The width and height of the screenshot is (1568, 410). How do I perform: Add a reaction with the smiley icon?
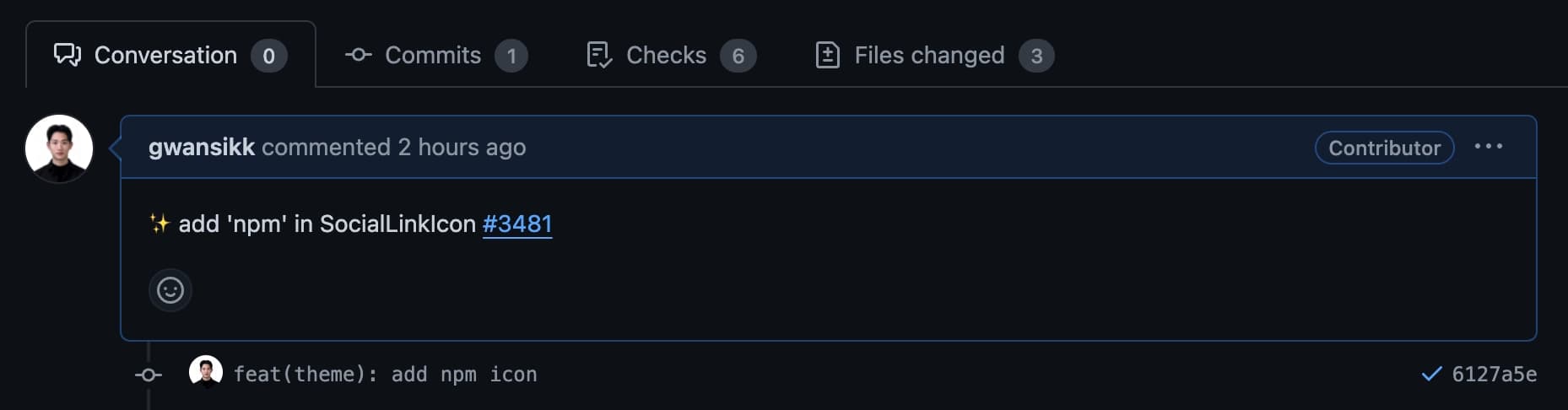pos(170,290)
